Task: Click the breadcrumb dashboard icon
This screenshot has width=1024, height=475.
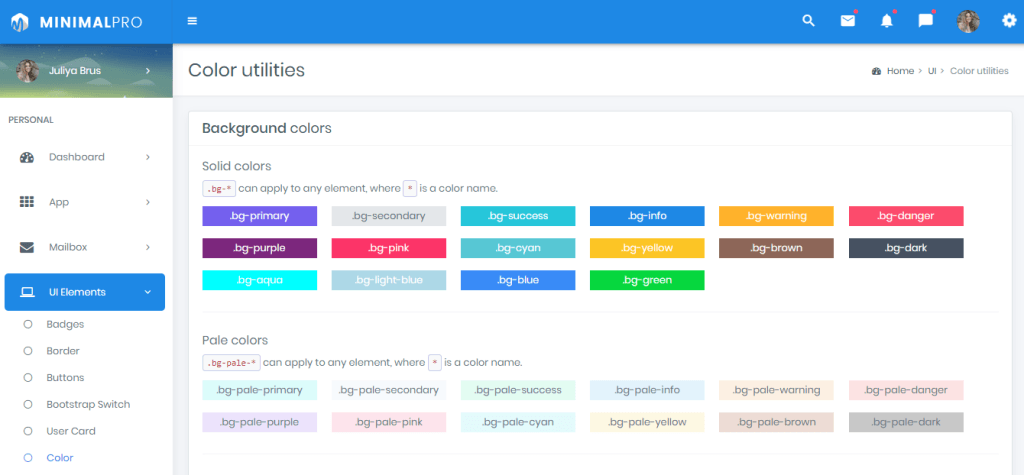Action: click(876, 71)
